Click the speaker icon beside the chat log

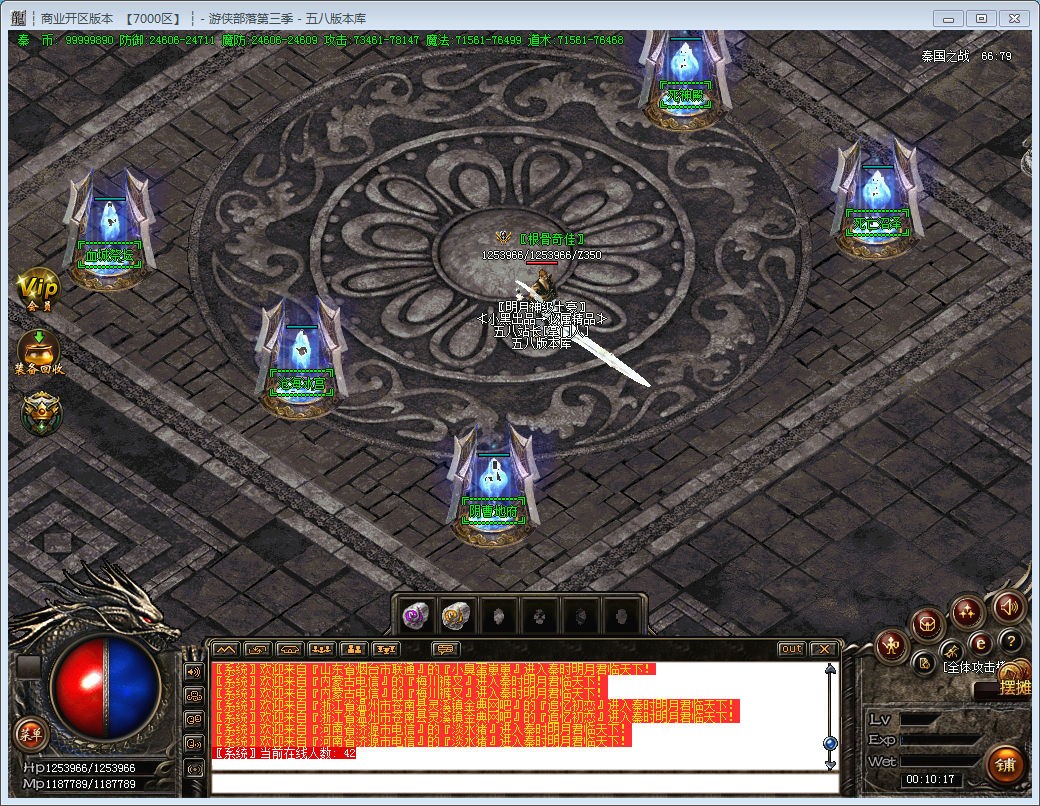point(194,672)
